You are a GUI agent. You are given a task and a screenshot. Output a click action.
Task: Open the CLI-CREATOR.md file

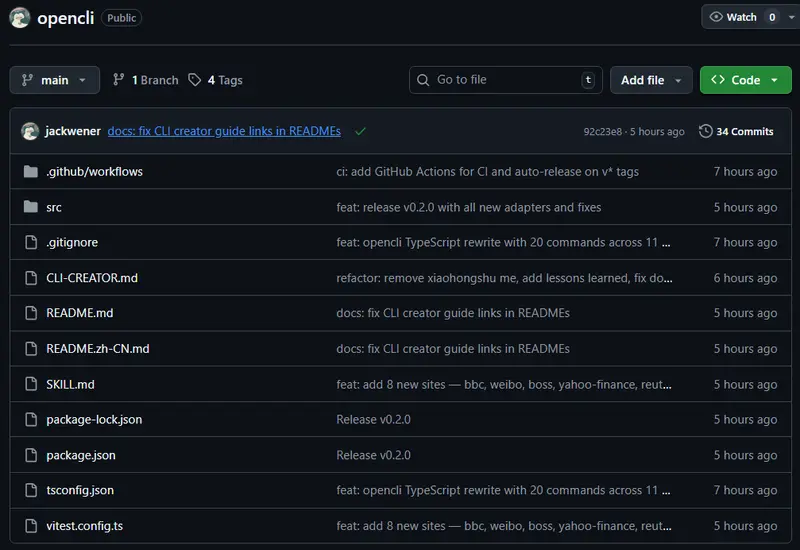92,278
